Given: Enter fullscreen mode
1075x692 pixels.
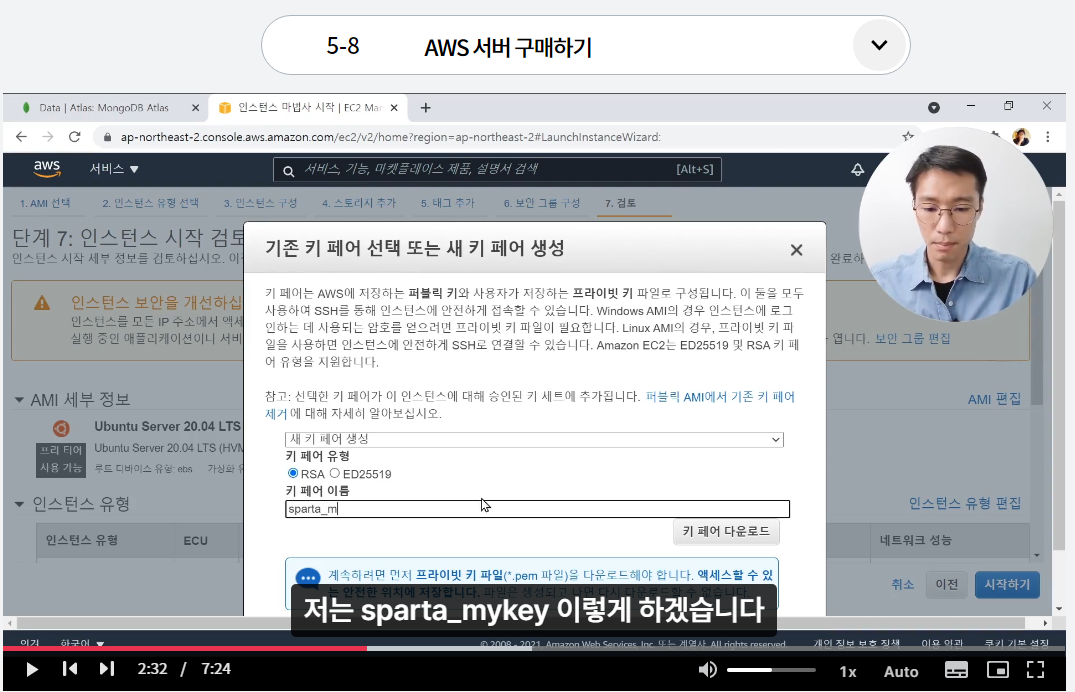Looking at the screenshot, I should point(1036,670).
